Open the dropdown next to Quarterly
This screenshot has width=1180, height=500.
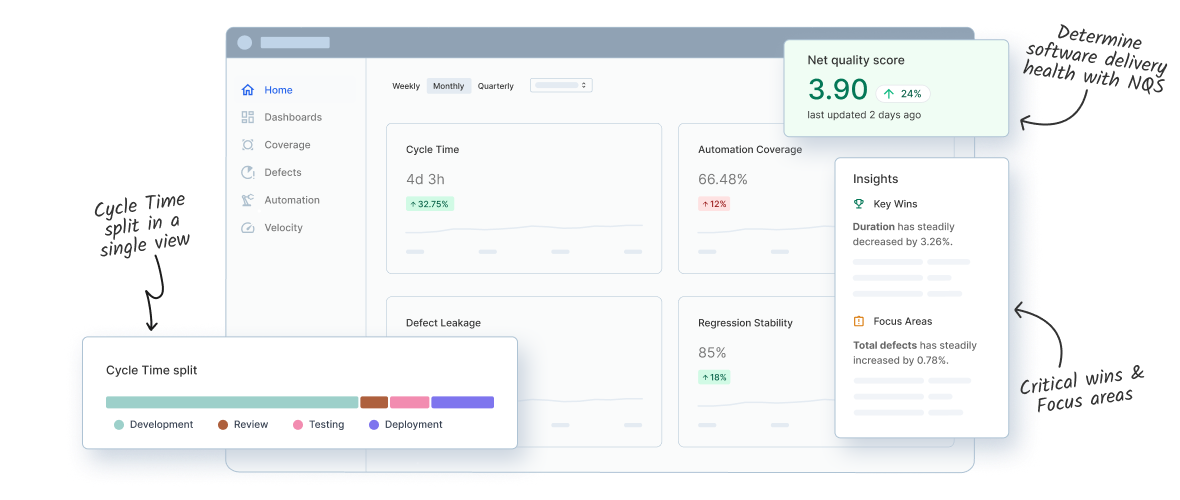click(x=561, y=85)
